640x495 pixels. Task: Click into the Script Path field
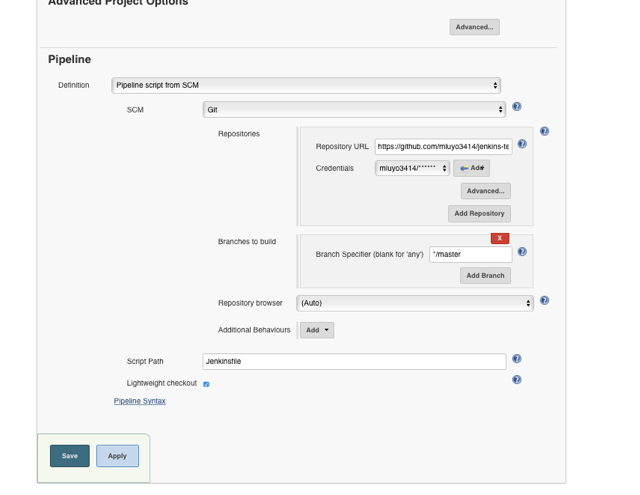pyautogui.click(x=354, y=361)
